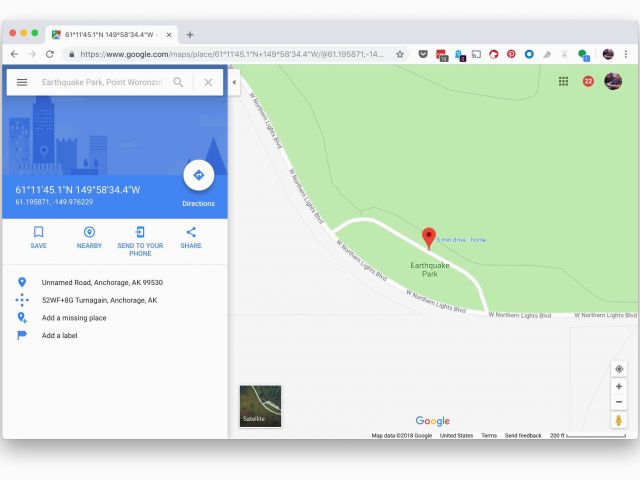Switch to Satellite view thumbnail
Viewport: 640px width, 480px height.
[x=260, y=406]
